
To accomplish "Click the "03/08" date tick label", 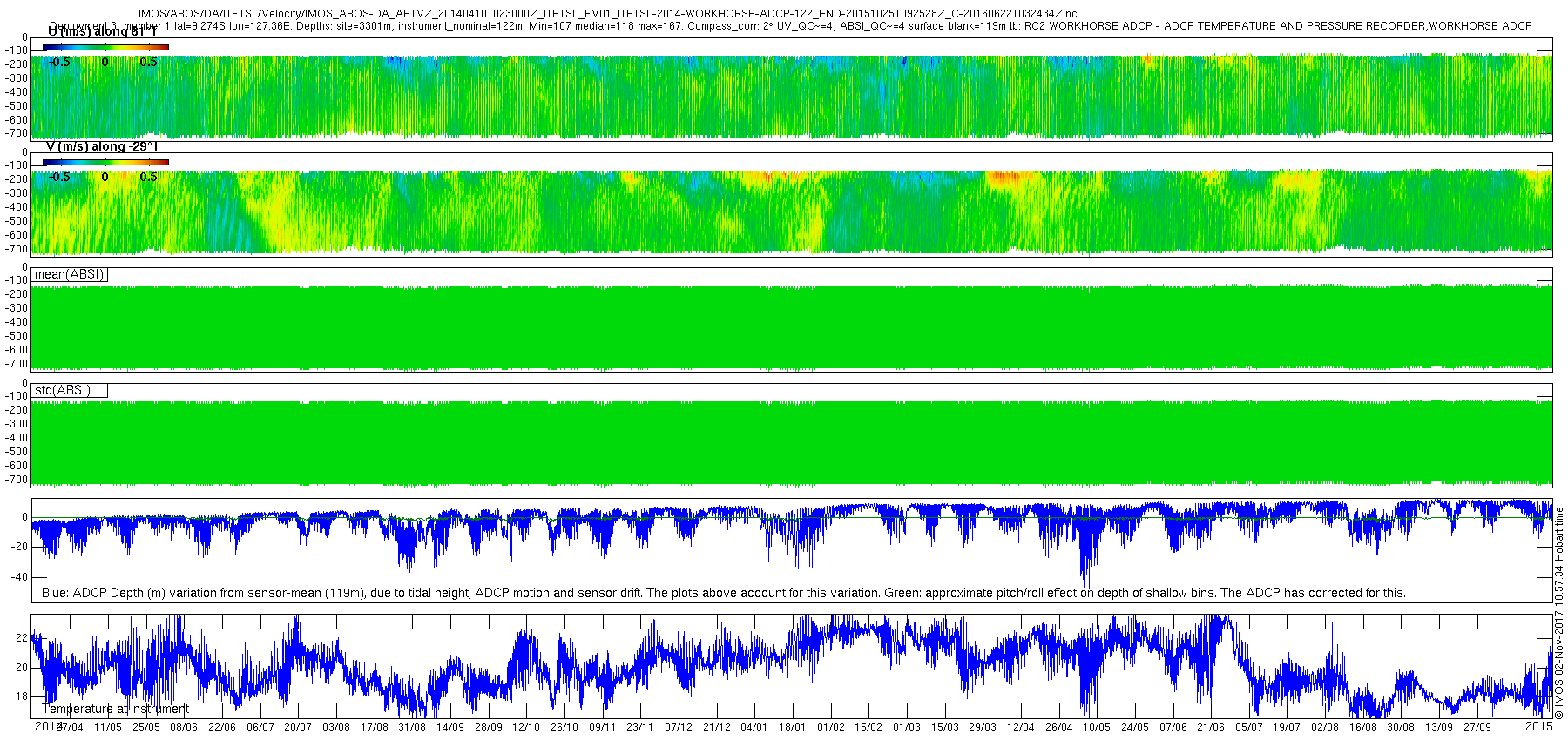I will click(336, 728).
